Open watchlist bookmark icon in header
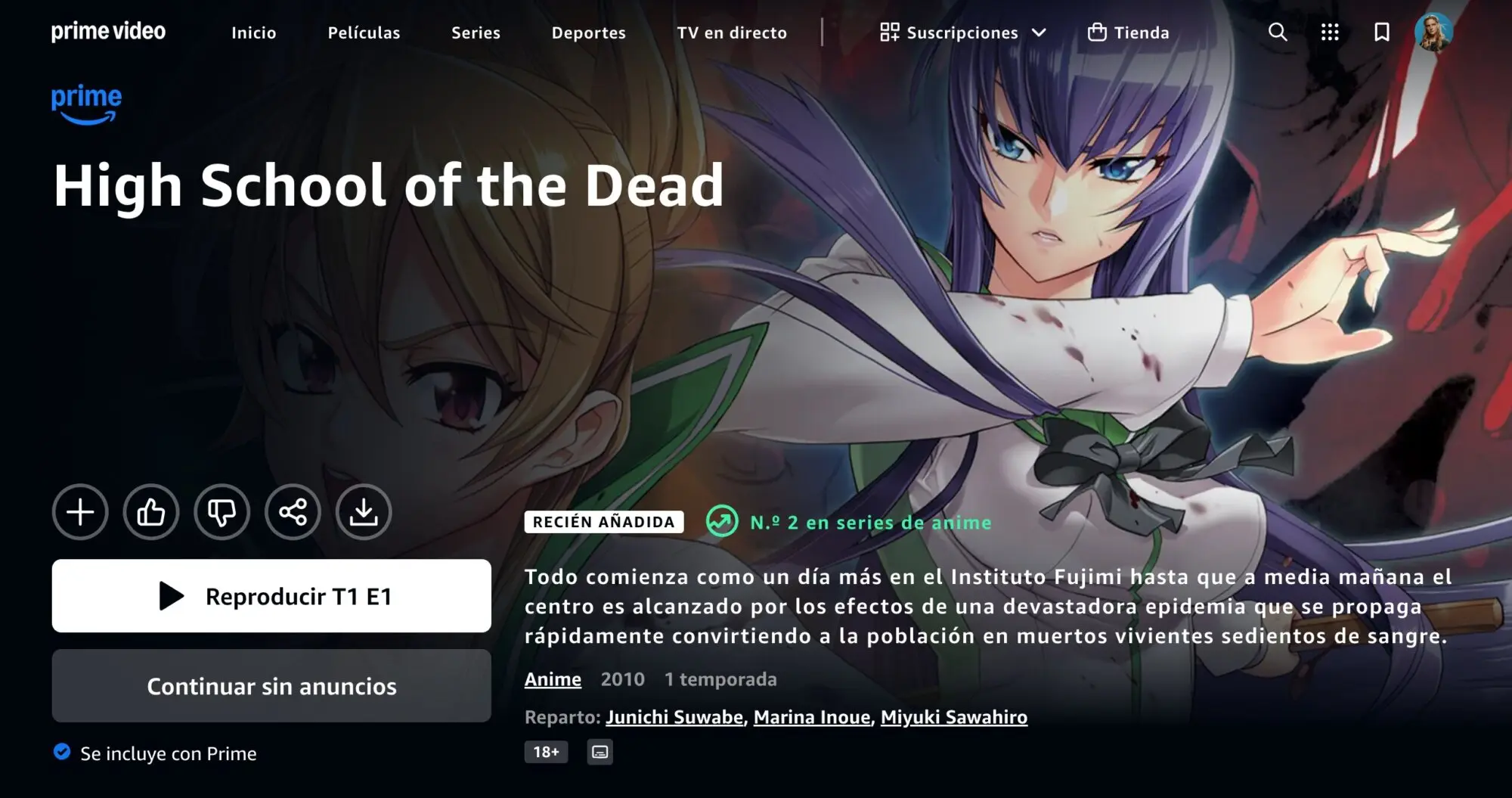This screenshot has height=798, width=1512. pyautogui.click(x=1382, y=32)
